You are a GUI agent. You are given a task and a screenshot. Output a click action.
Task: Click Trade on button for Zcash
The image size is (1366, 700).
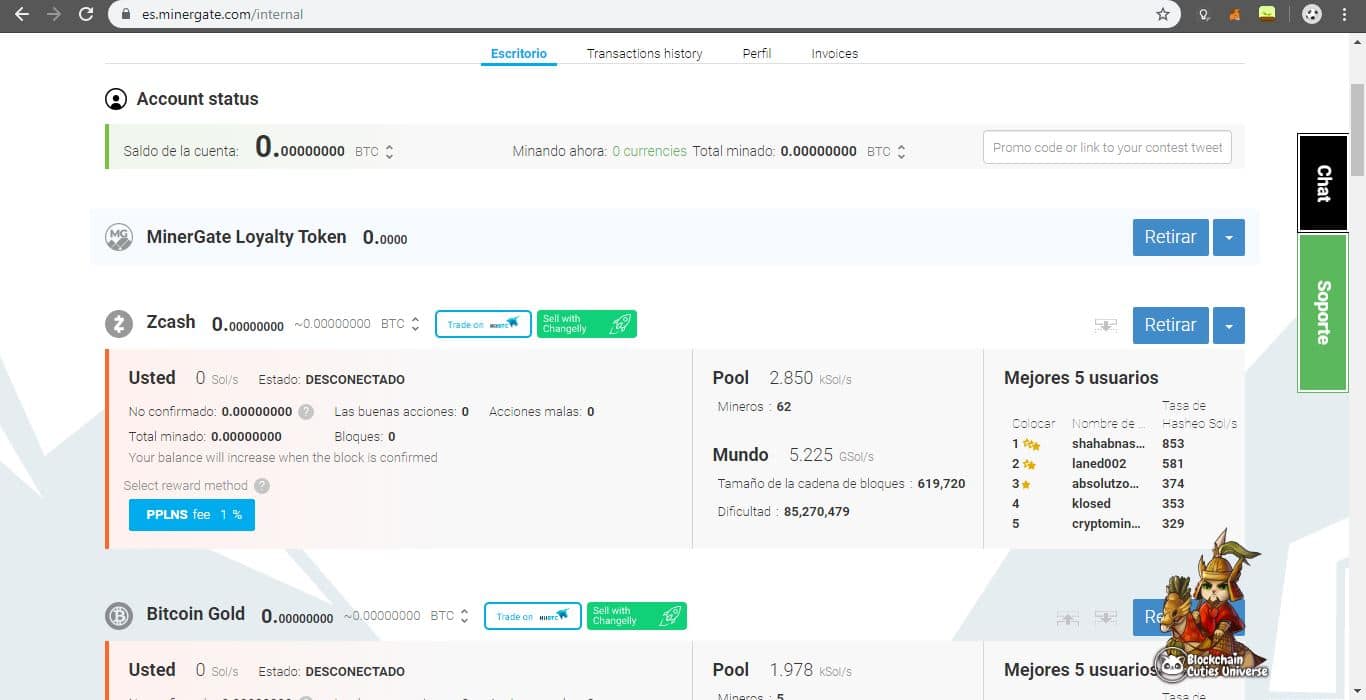click(483, 324)
